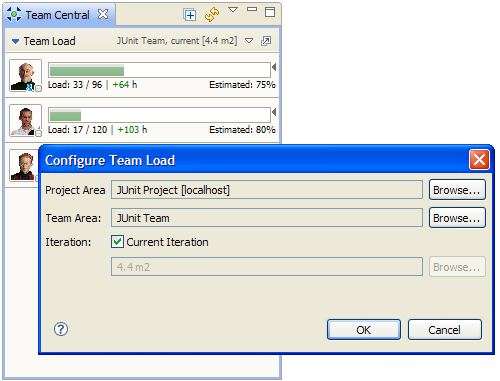Collapse the Team Load section
The height and width of the screenshot is (381, 500).
click(x=15, y=41)
